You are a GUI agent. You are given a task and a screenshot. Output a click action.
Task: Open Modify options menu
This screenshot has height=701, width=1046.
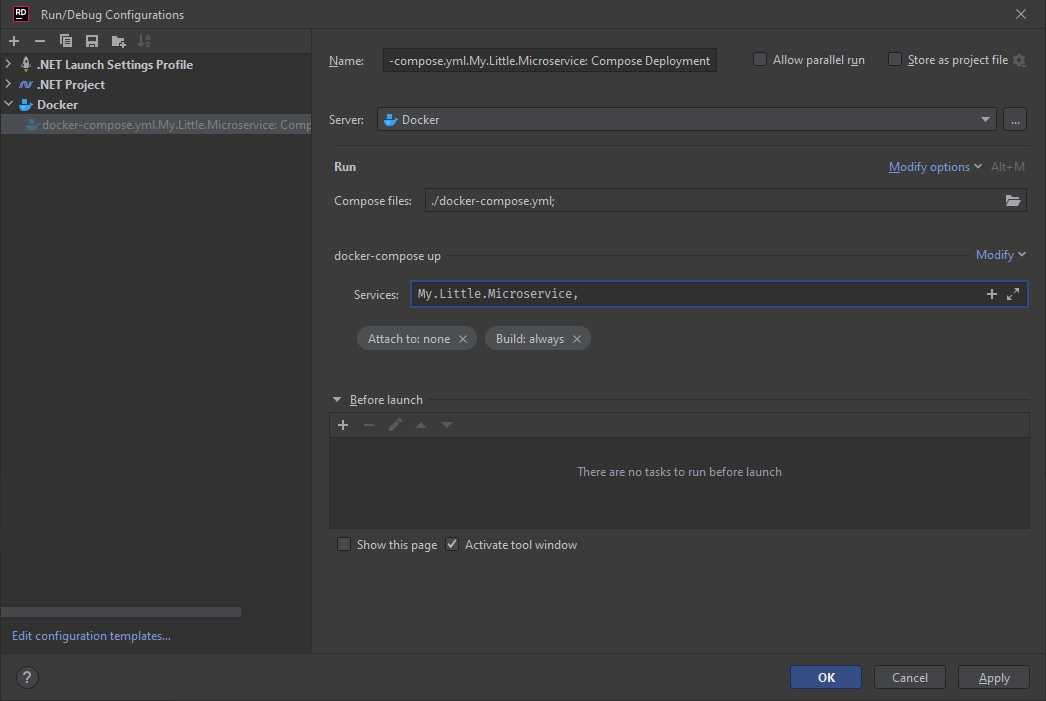click(x=931, y=166)
